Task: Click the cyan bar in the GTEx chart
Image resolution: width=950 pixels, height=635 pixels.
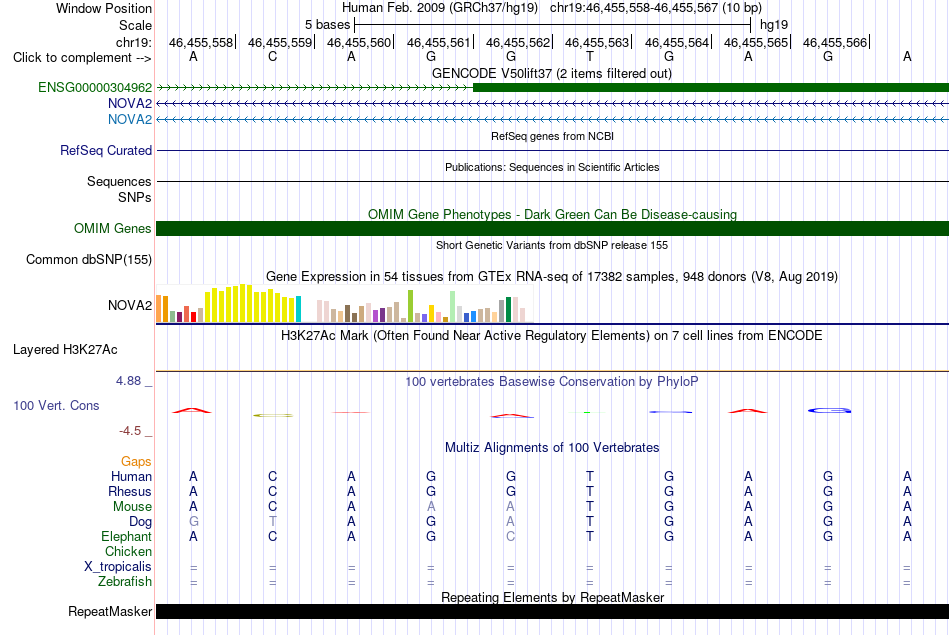Action: [298, 309]
